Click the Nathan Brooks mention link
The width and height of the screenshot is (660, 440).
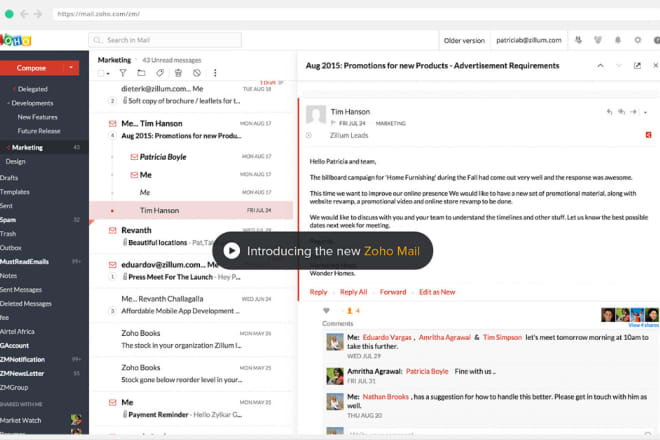tap(386, 397)
